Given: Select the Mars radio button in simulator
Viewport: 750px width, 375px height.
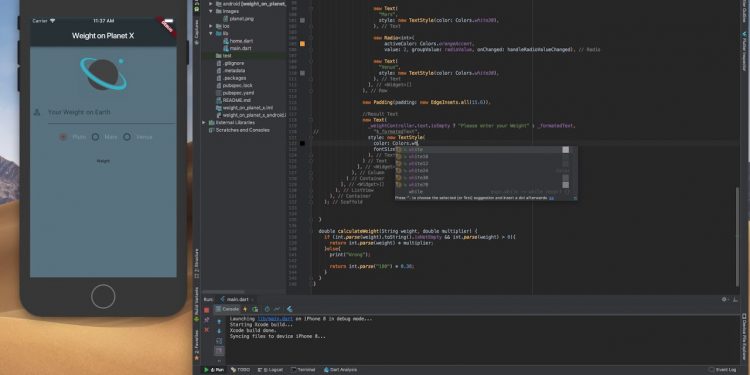Looking at the screenshot, I should coord(95,137).
